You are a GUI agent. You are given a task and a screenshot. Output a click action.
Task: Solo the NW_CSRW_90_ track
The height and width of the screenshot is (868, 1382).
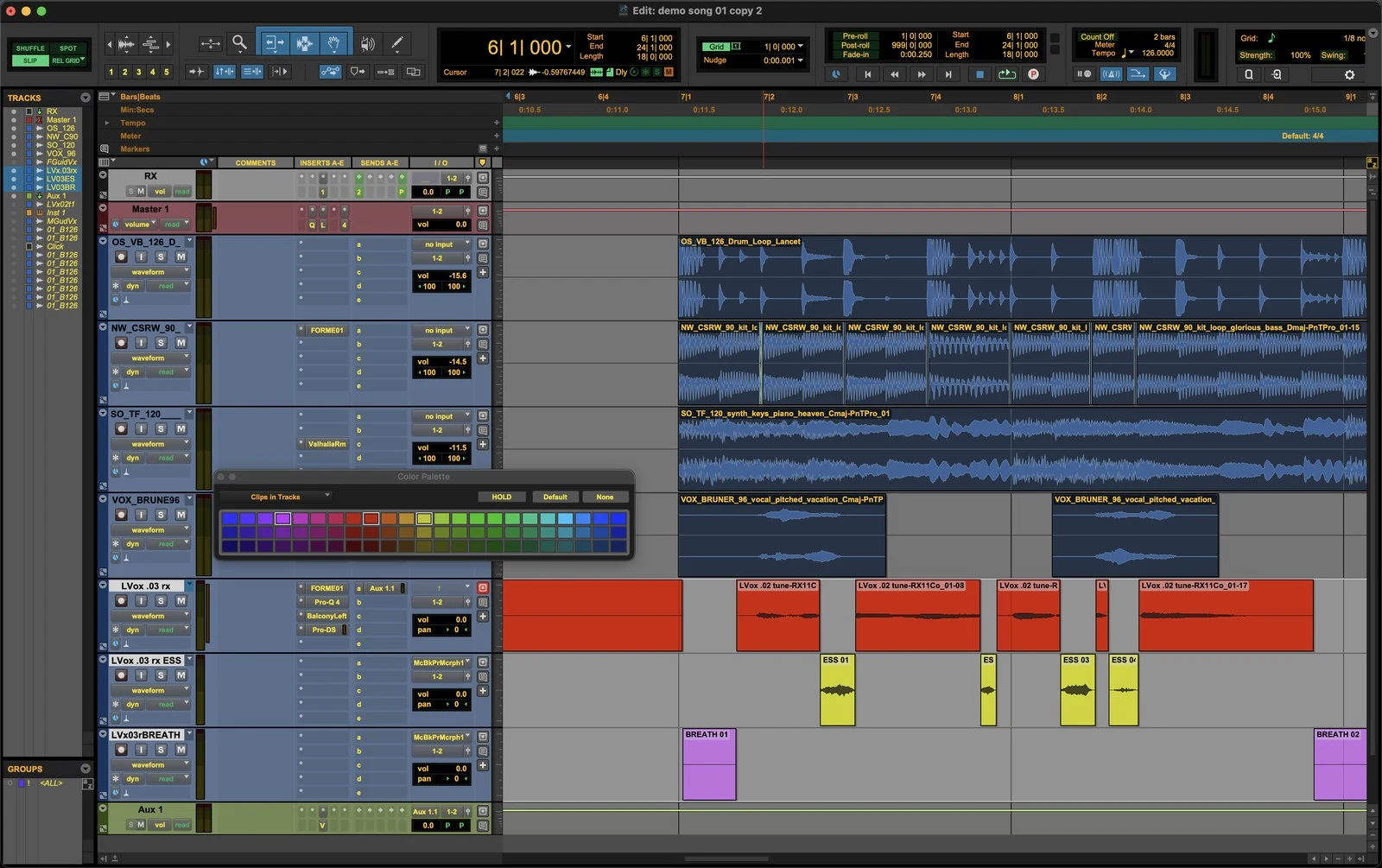click(161, 343)
